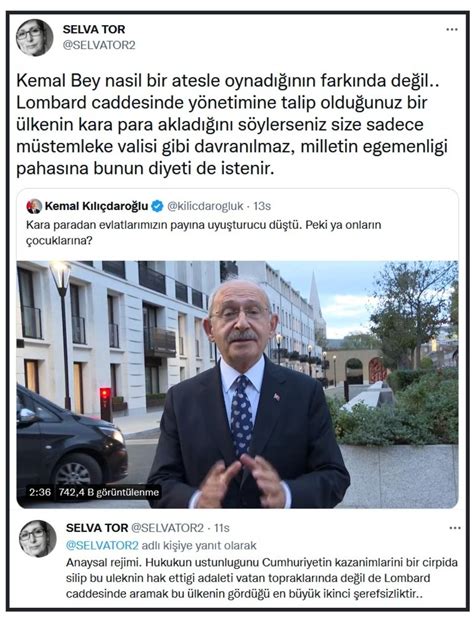The height and width of the screenshot is (627, 474).
Task: Click the 742,4 B görüntülenme view count
Action: pos(109,492)
